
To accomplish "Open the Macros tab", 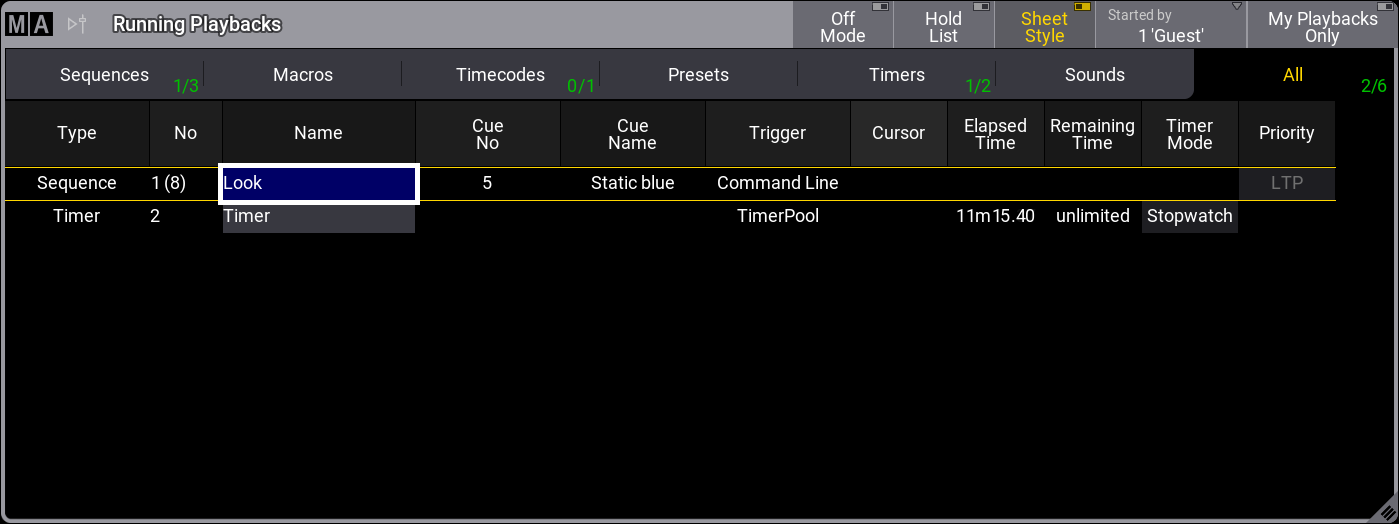I will click(x=303, y=75).
